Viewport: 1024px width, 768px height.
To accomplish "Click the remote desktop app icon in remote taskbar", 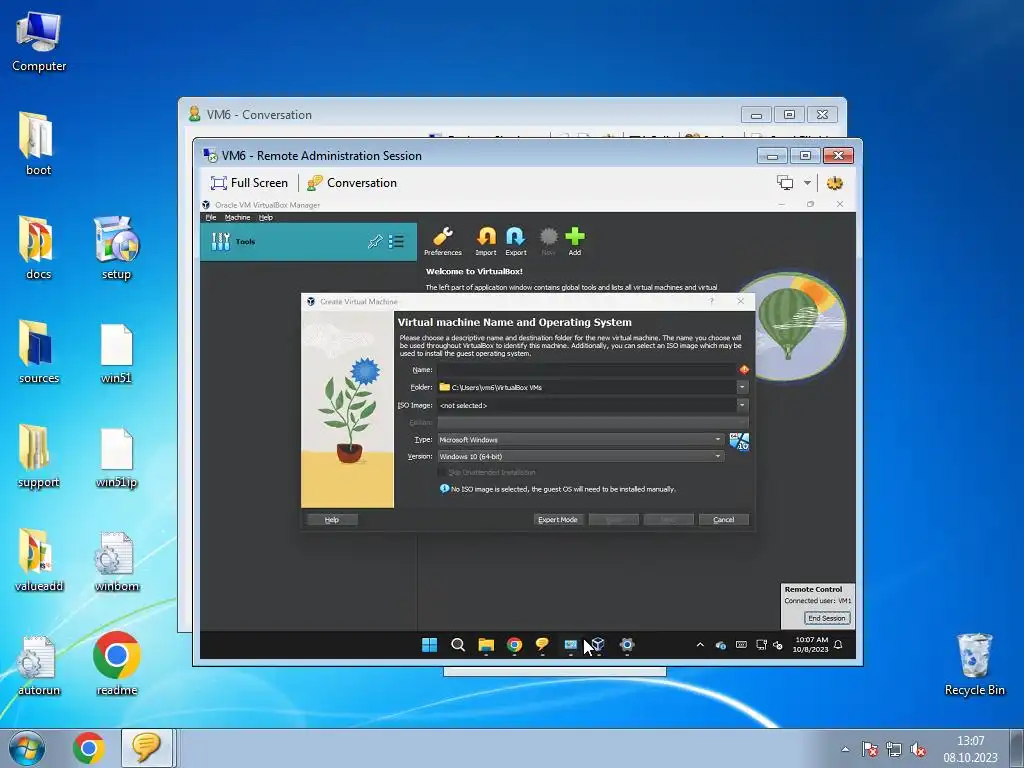I will (571, 645).
